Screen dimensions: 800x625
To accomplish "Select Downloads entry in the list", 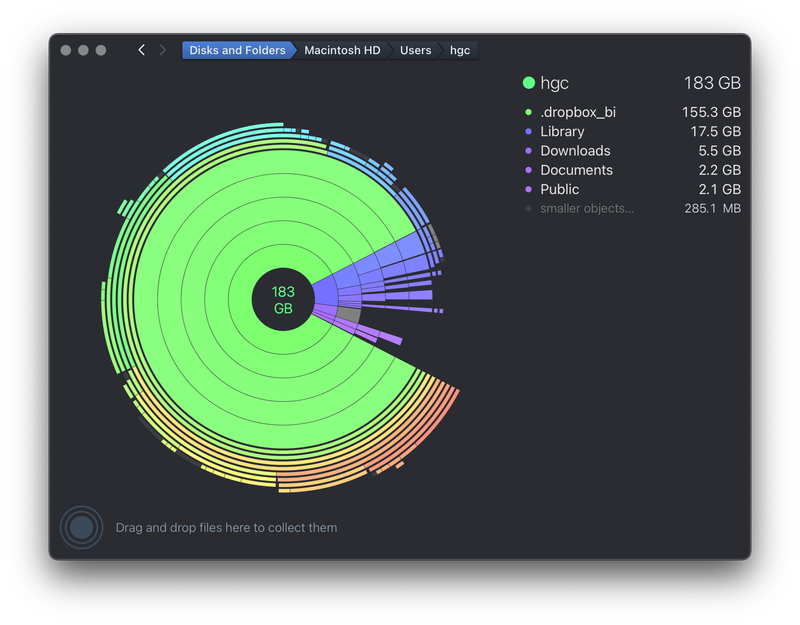I will coord(575,151).
